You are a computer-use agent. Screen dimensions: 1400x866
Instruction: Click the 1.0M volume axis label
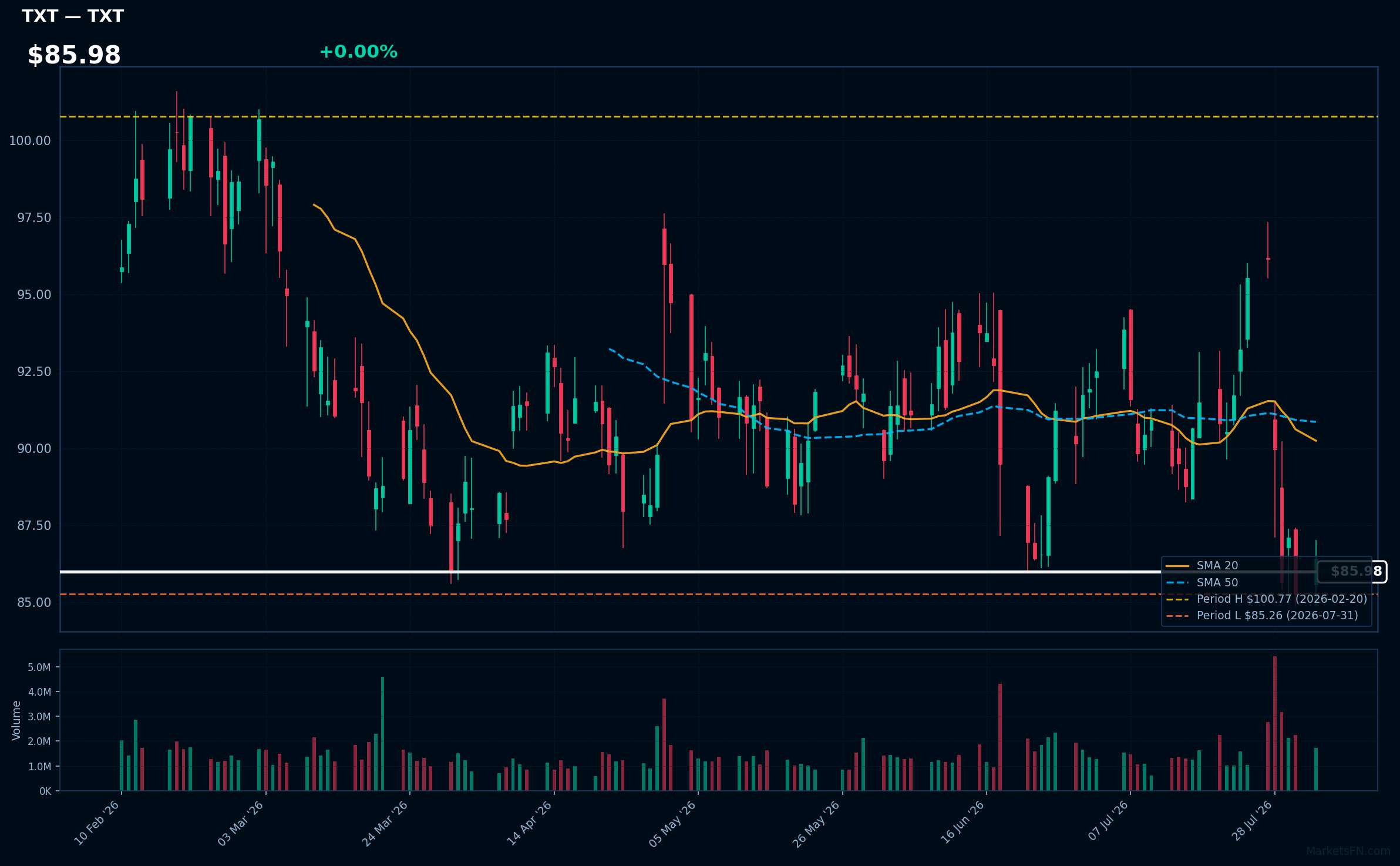click(x=39, y=767)
